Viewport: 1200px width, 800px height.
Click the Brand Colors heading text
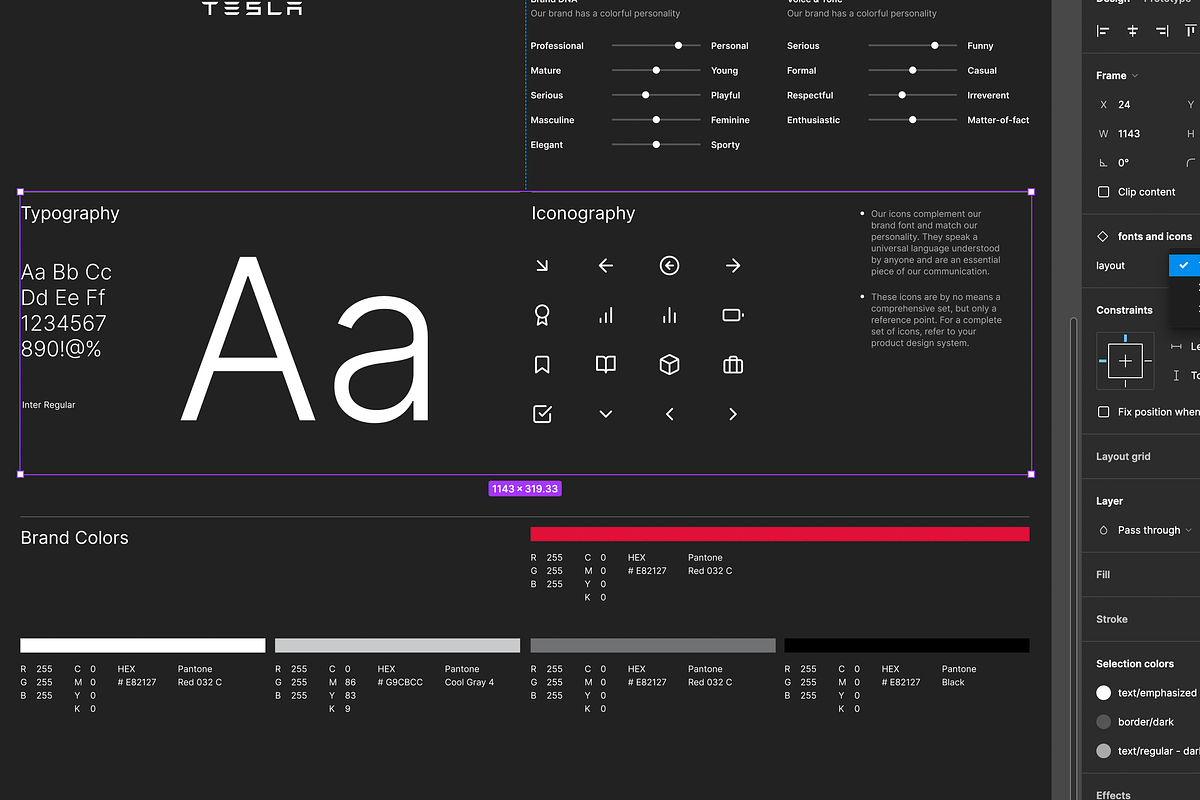pos(75,538)
